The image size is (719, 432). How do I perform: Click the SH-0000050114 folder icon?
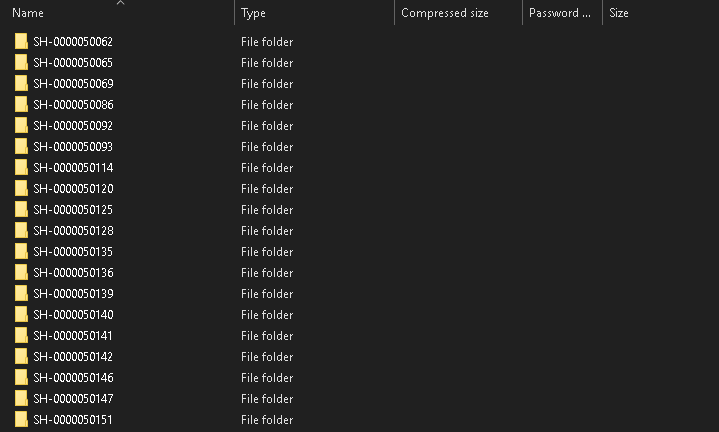click(21, 168)
